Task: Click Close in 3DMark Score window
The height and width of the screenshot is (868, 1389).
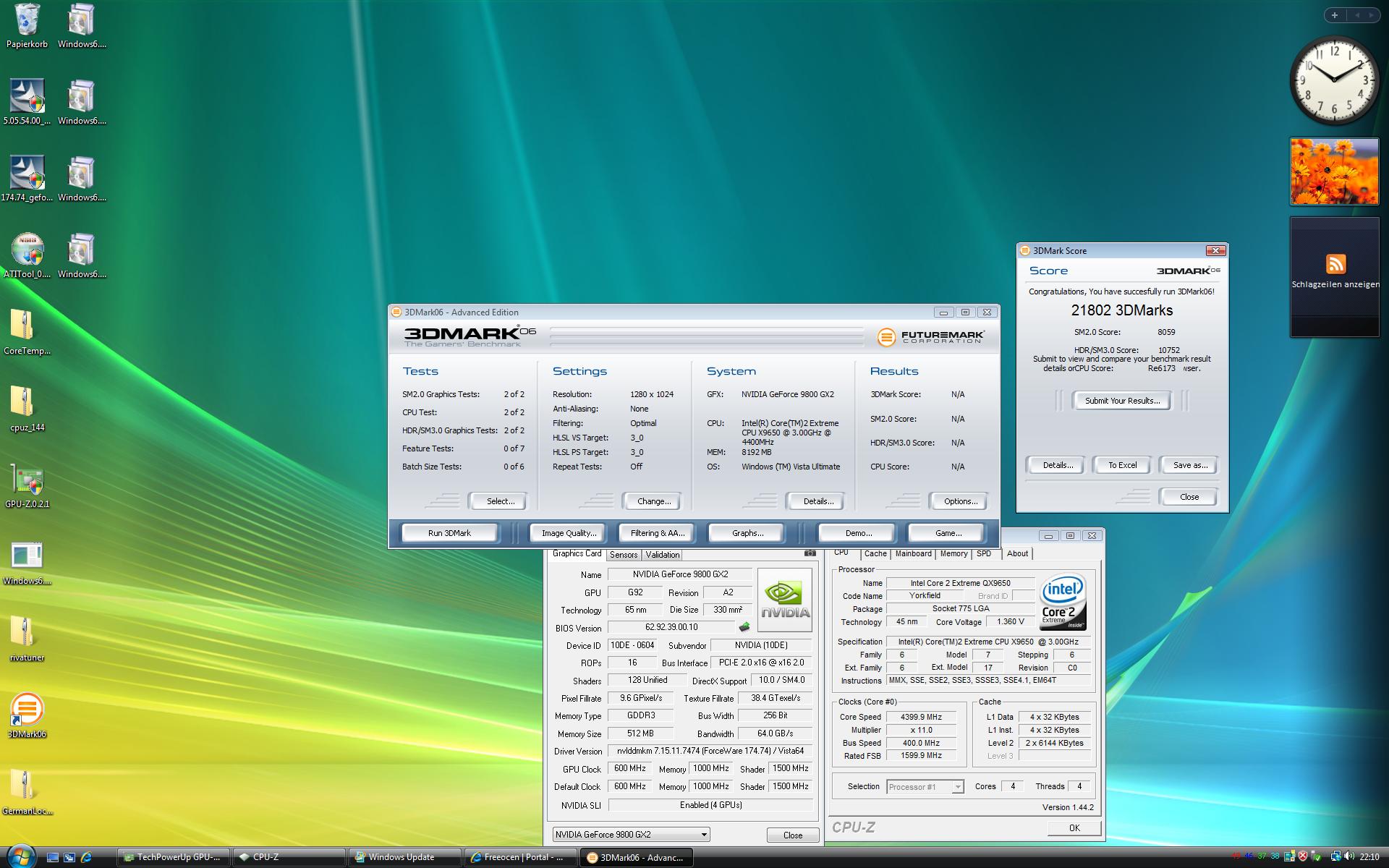Action: tap(1189, 497)
